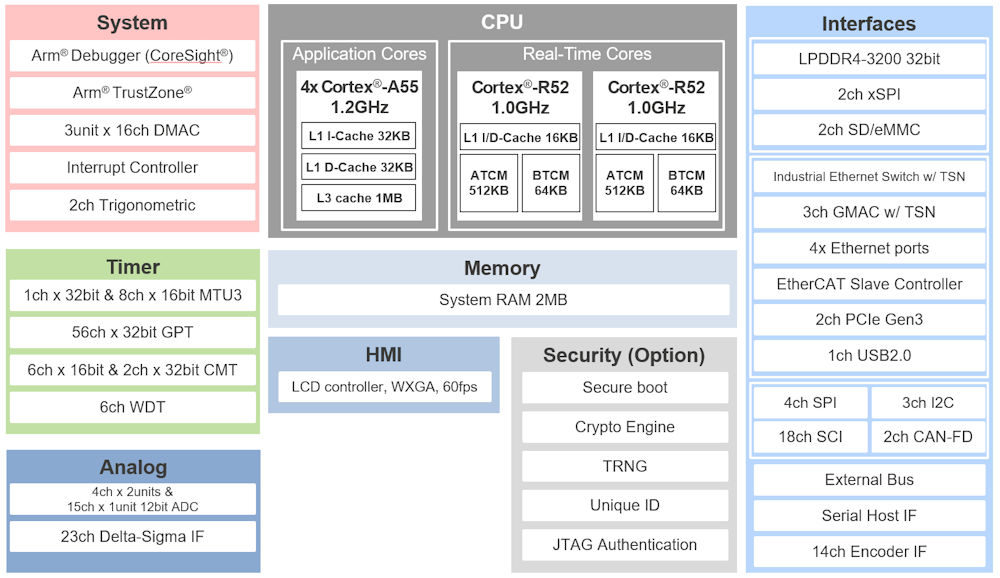Select the Arm TrustZone block
Viewport: 1000px width, 578px height.
[132, 93]
